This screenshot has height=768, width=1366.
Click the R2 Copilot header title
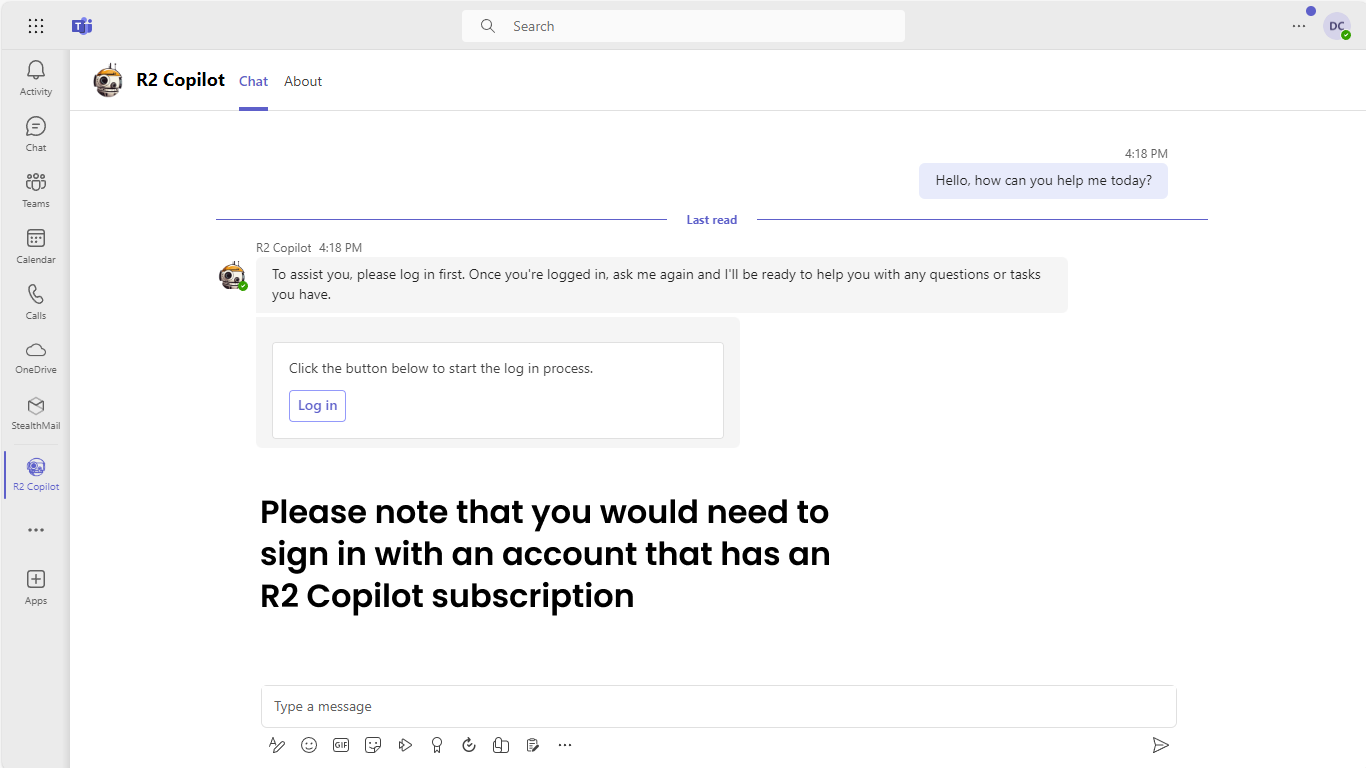181,80
